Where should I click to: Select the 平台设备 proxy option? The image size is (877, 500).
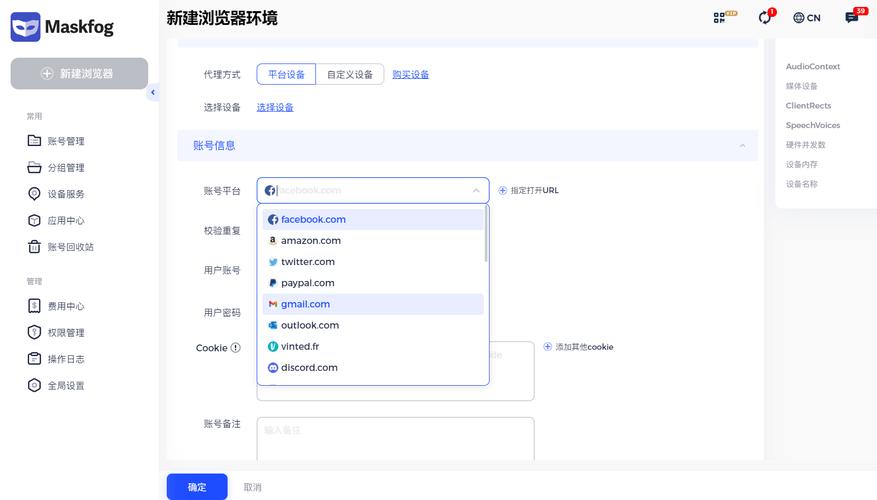pos(286,74)
